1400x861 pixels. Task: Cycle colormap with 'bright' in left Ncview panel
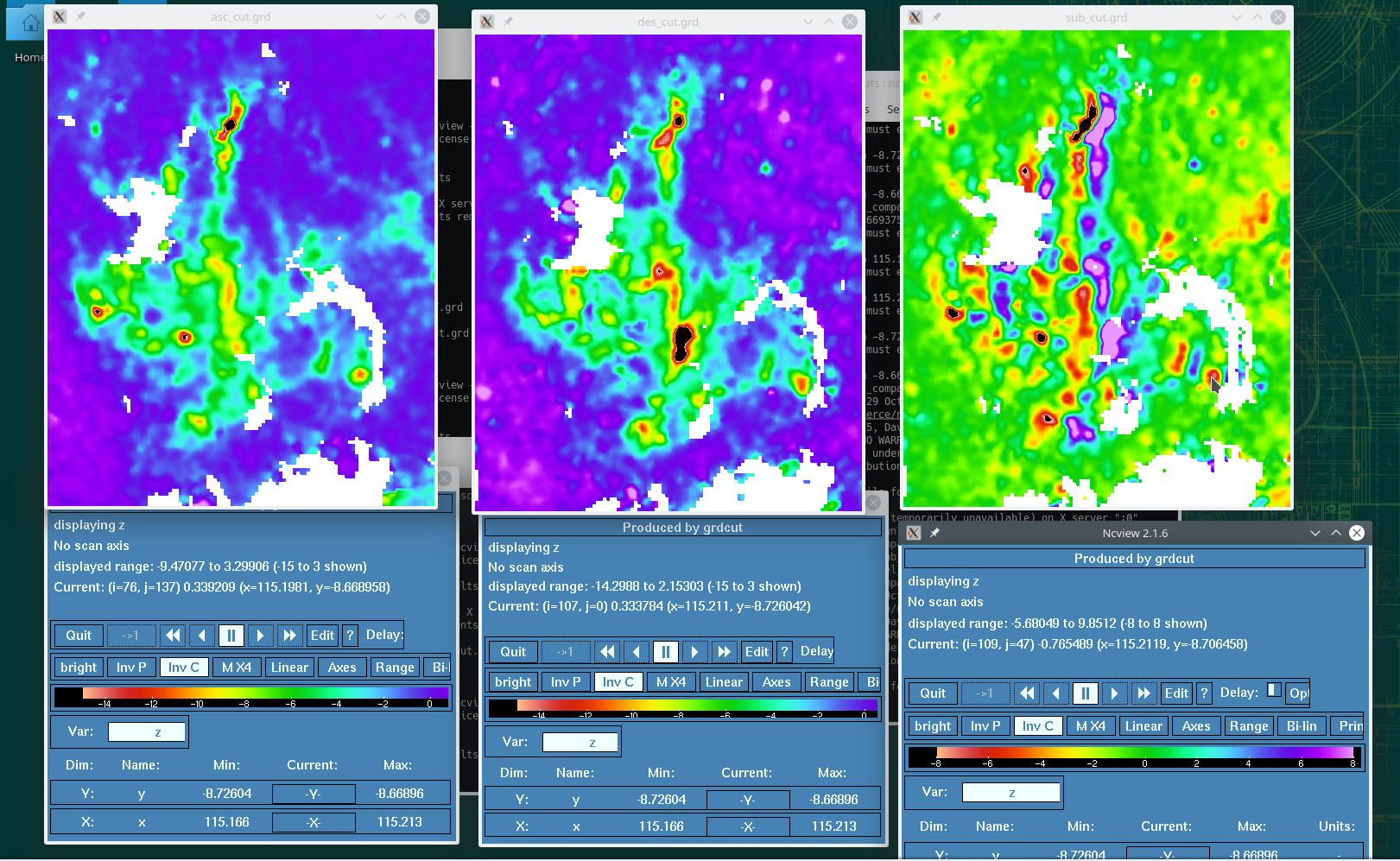79,668
